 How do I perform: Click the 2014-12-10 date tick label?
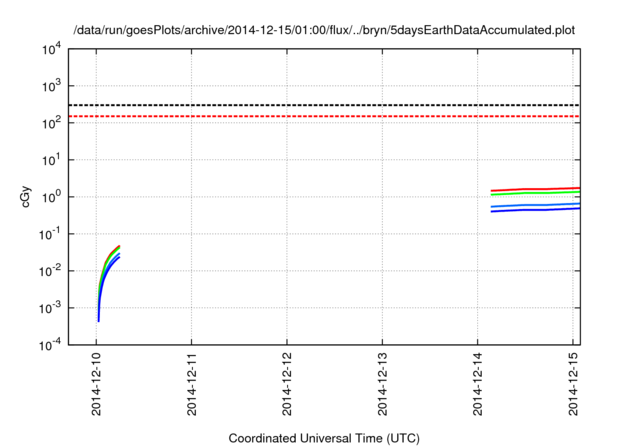[x=96, y=385]
